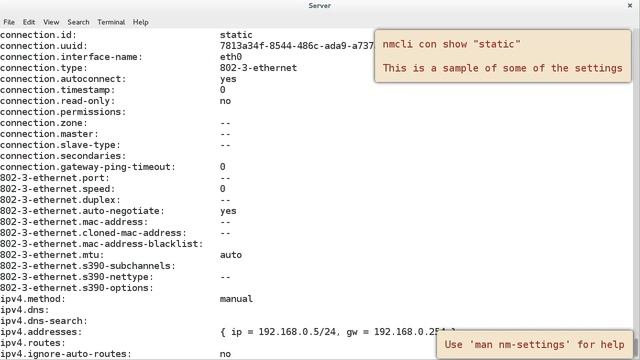The image size is (640, 360).
Task: Click the 'connection.slave-type:' label
Action: tap(60, 145)
